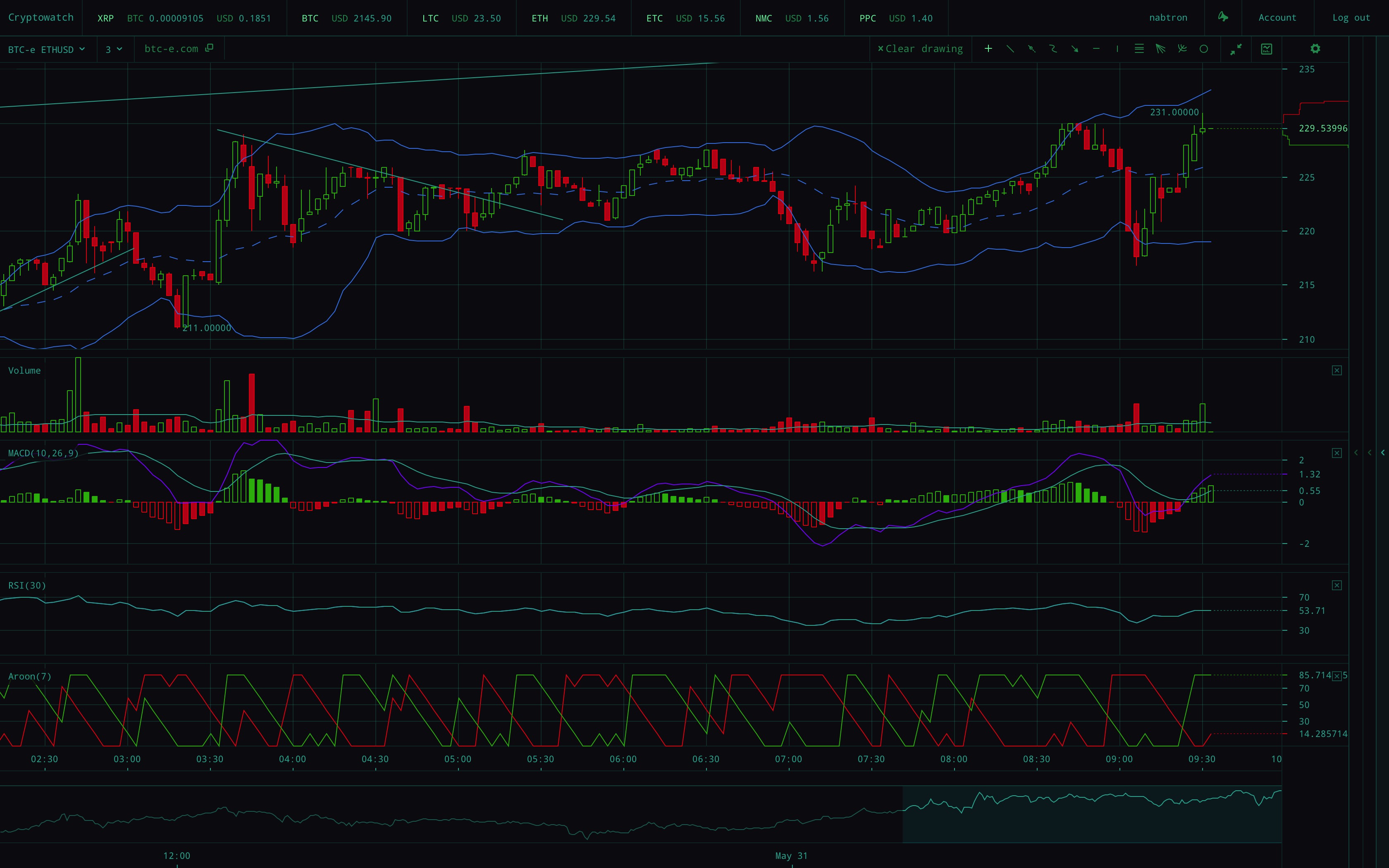Open the BTC-e ETHUSD market dropdown
The image size is (1389, 868).
point(46,49)
